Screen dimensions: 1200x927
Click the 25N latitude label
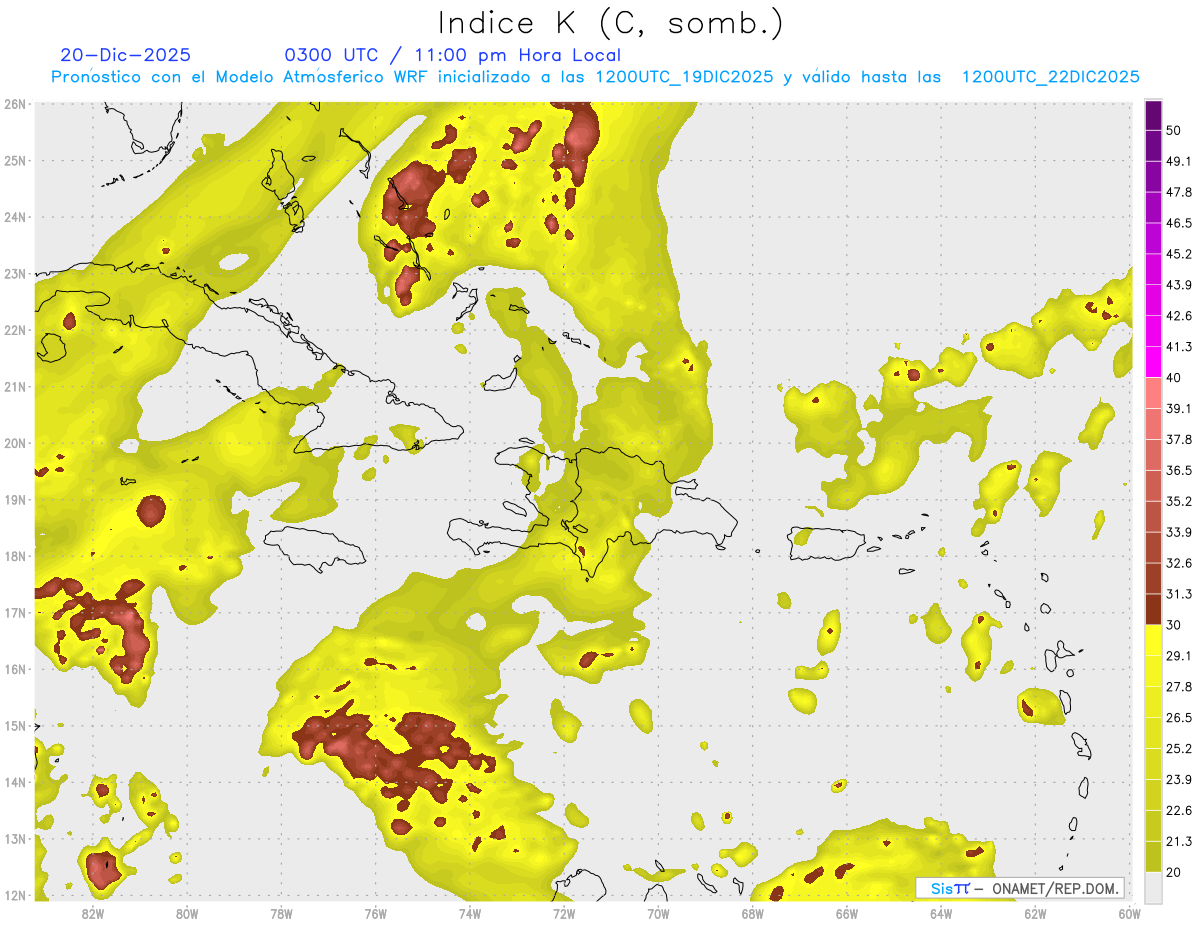[x=15, y=160]
